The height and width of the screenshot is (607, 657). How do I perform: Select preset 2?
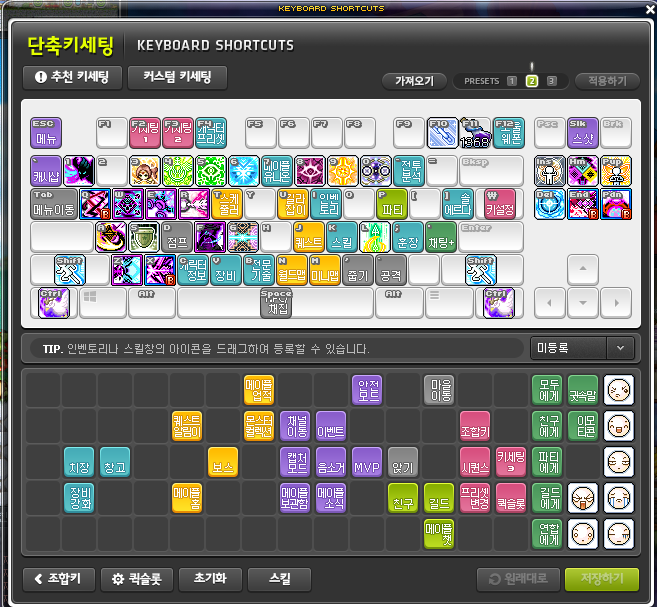click(532, 81)
